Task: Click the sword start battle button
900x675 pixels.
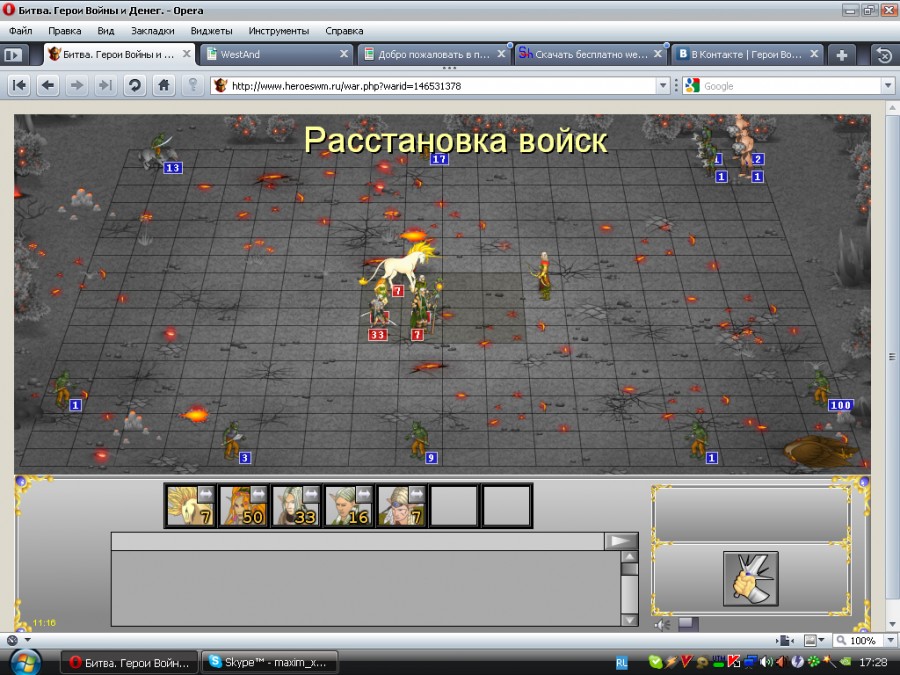Action: (751, 579)
